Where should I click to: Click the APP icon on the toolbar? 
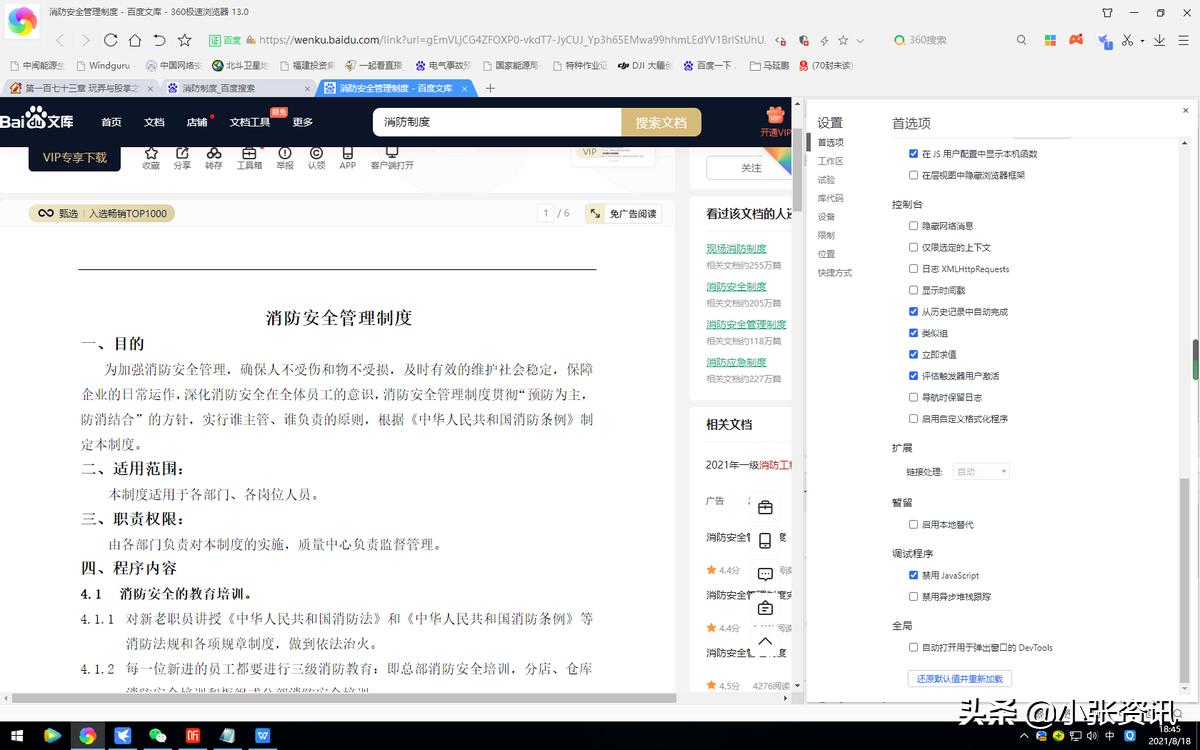[x=347, y=153]
